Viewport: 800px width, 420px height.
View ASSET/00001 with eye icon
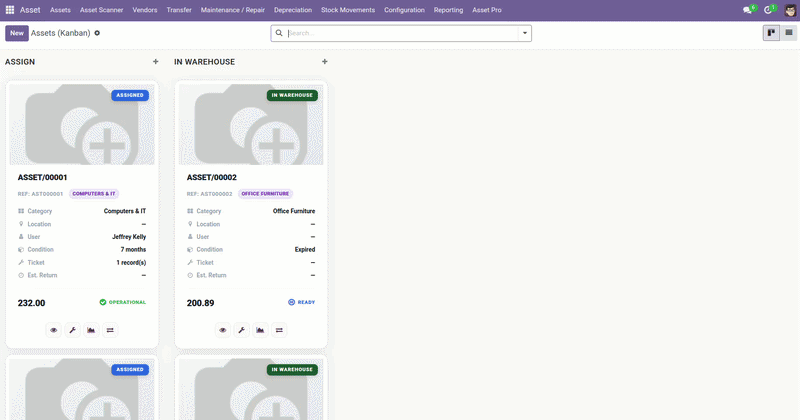pos(54,330)
